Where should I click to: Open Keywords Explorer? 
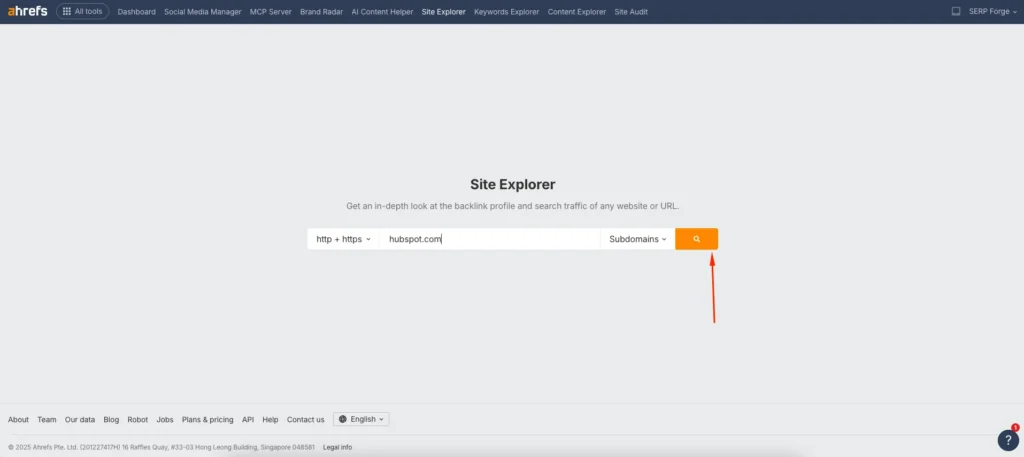[x=507, y=12]
